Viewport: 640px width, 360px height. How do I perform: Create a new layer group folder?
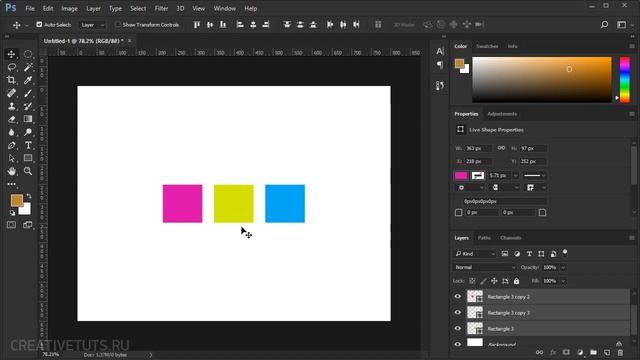coord(593,352)
